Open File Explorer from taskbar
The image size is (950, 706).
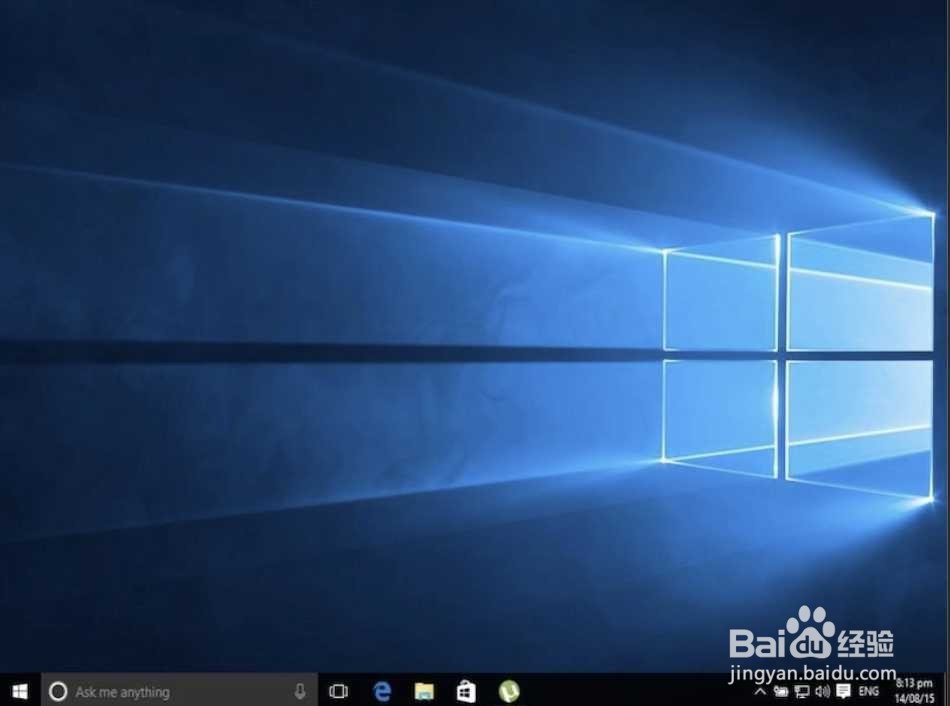point(424,691)
